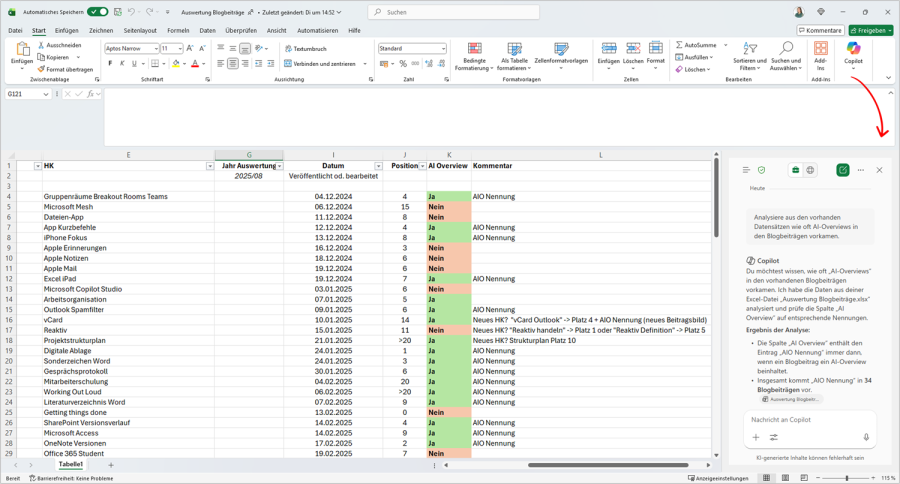The width and height of the screenshot is (900, 484).
Task: Click AutoSumme button
Action: coord(696,45)
